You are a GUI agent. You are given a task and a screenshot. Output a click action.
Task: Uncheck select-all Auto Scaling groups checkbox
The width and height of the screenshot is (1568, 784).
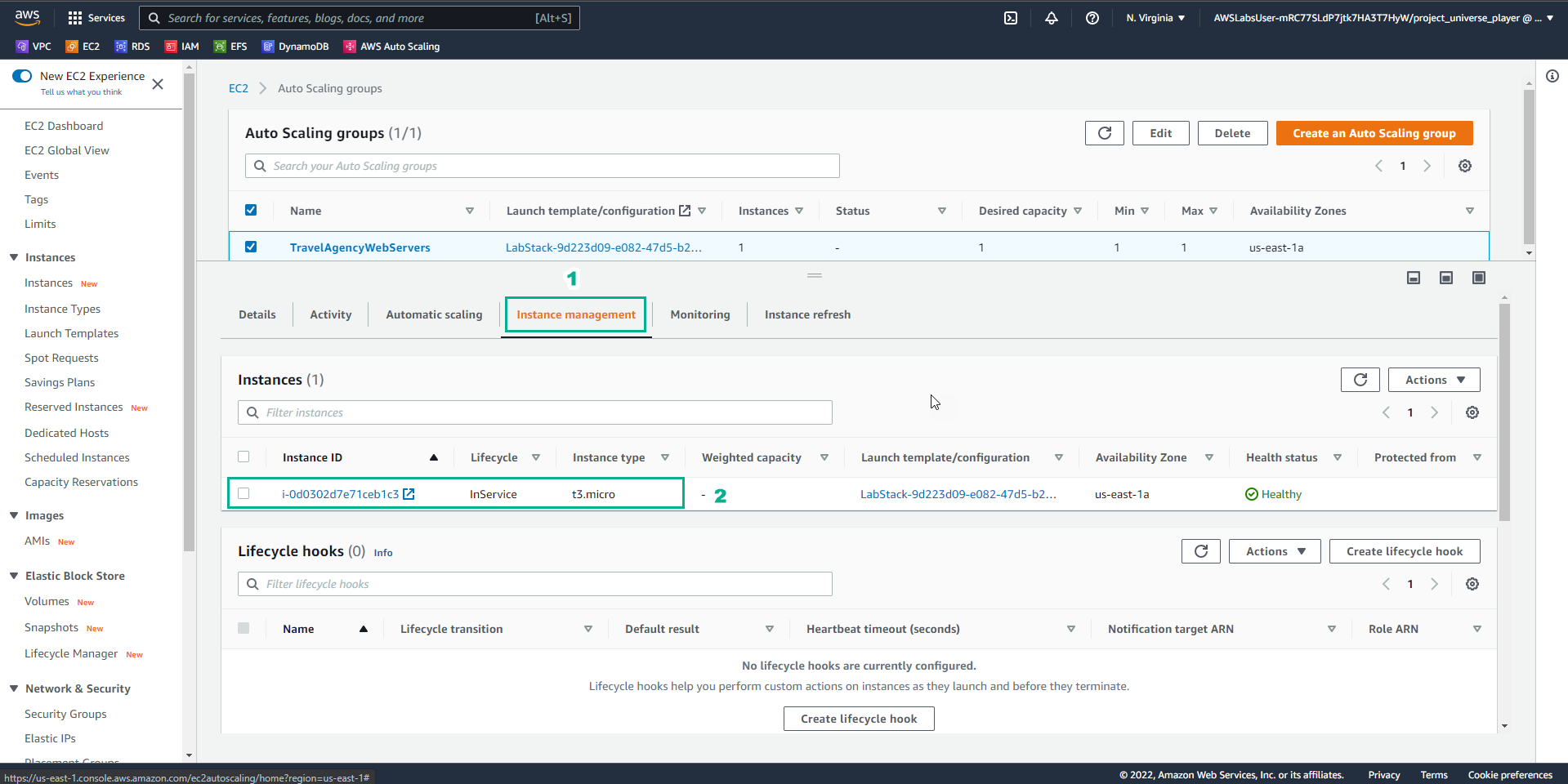(251, 210)
